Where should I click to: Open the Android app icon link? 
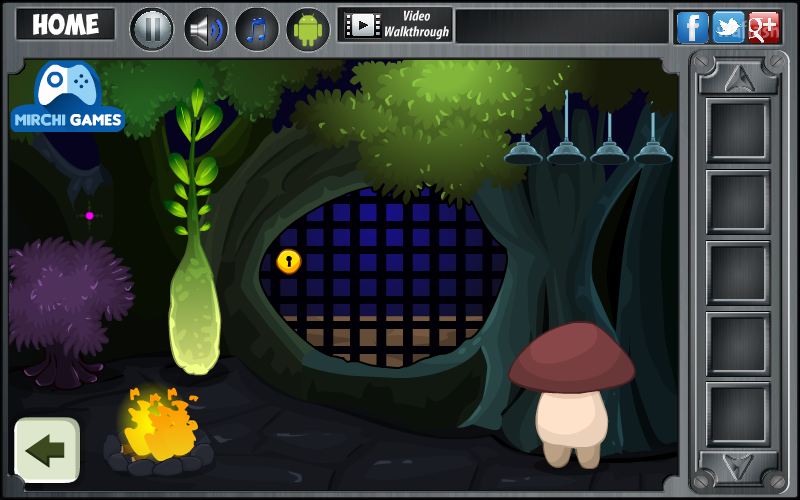click(x=308, y=29)
